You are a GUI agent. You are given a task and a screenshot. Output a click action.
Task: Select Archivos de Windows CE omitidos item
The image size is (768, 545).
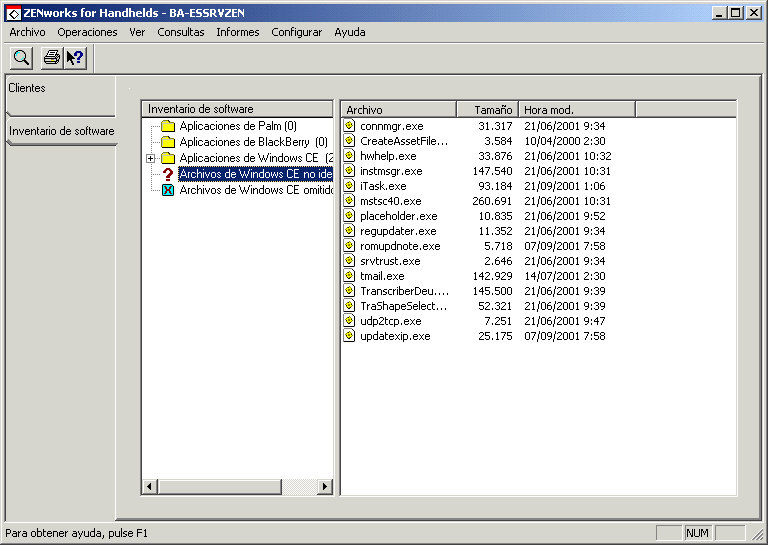click(x=256, y=190)
